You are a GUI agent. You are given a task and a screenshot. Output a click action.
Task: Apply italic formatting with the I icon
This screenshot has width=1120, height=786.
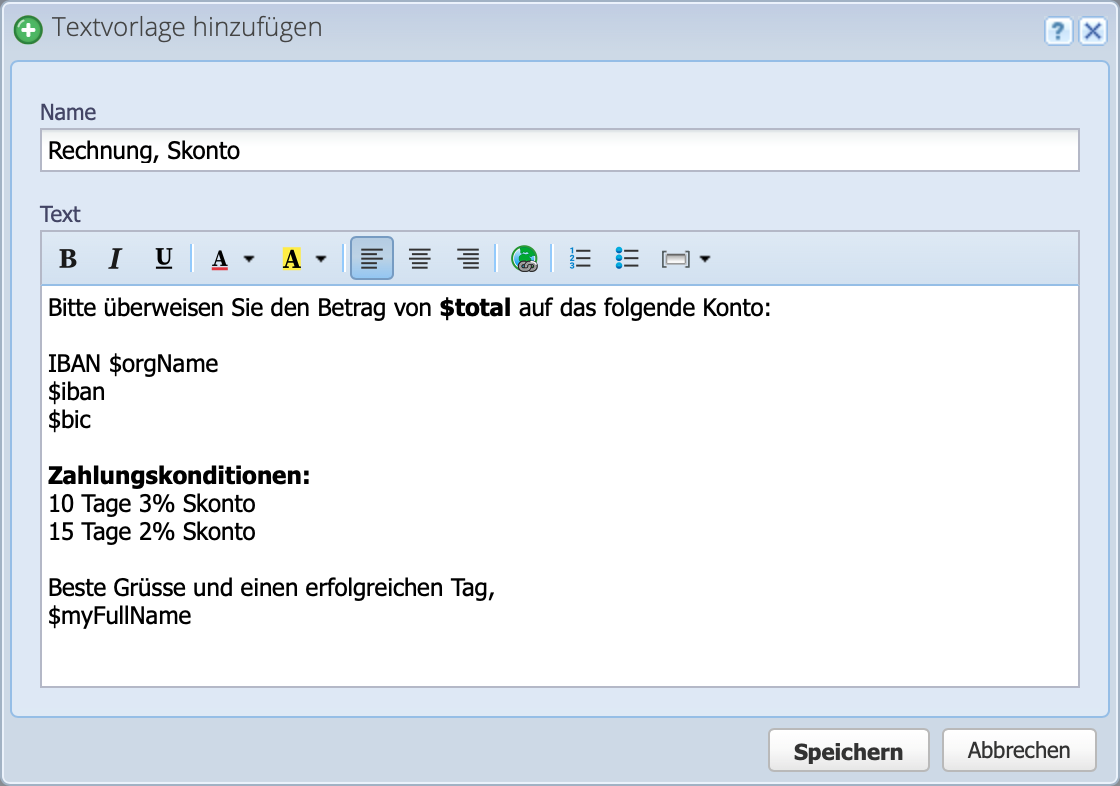(115, 259)
